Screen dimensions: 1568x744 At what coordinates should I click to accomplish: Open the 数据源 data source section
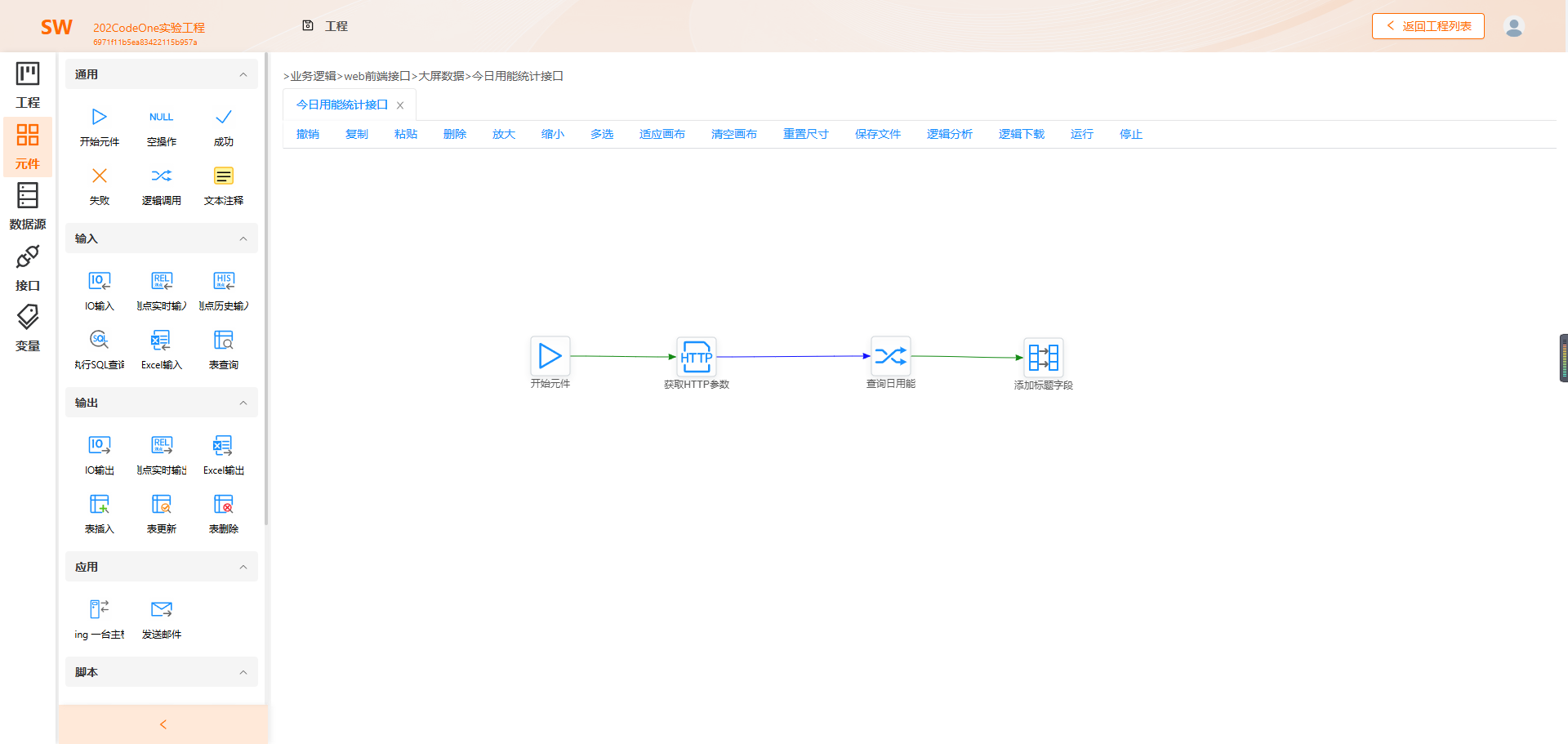click(x=28, y=207)
